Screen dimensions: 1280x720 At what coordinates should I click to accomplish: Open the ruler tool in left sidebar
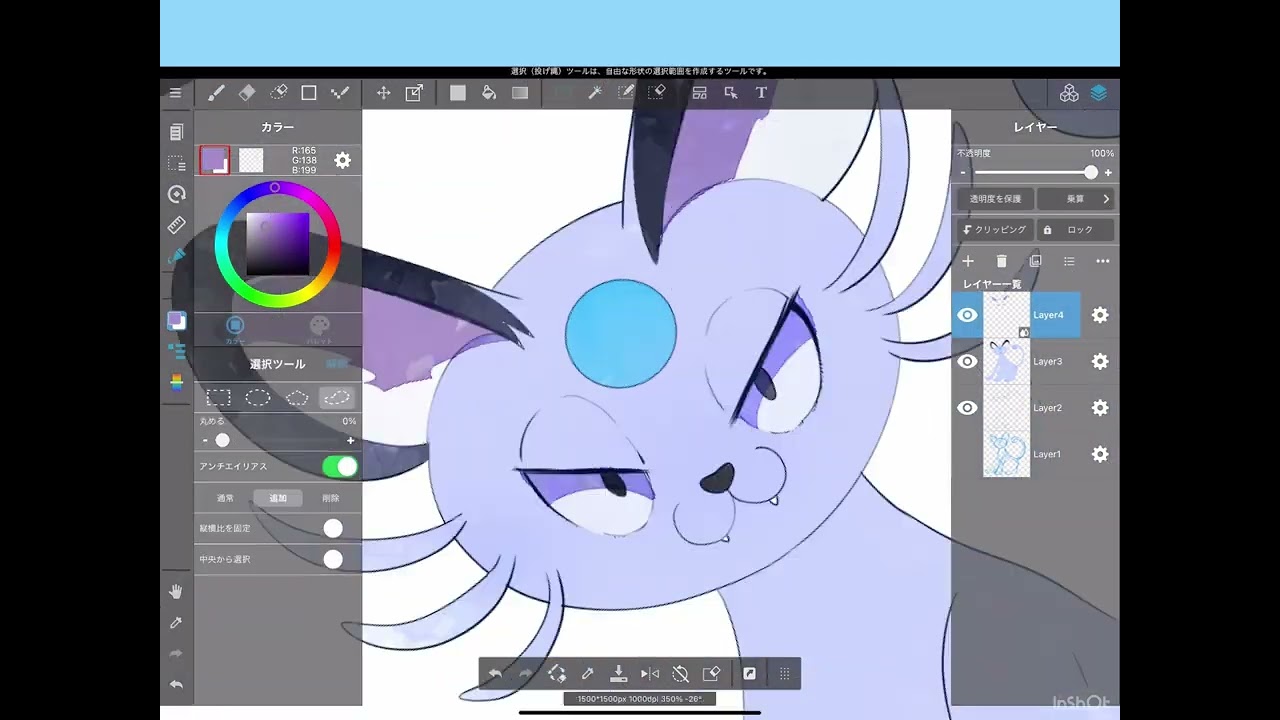[x=177, y=225]
